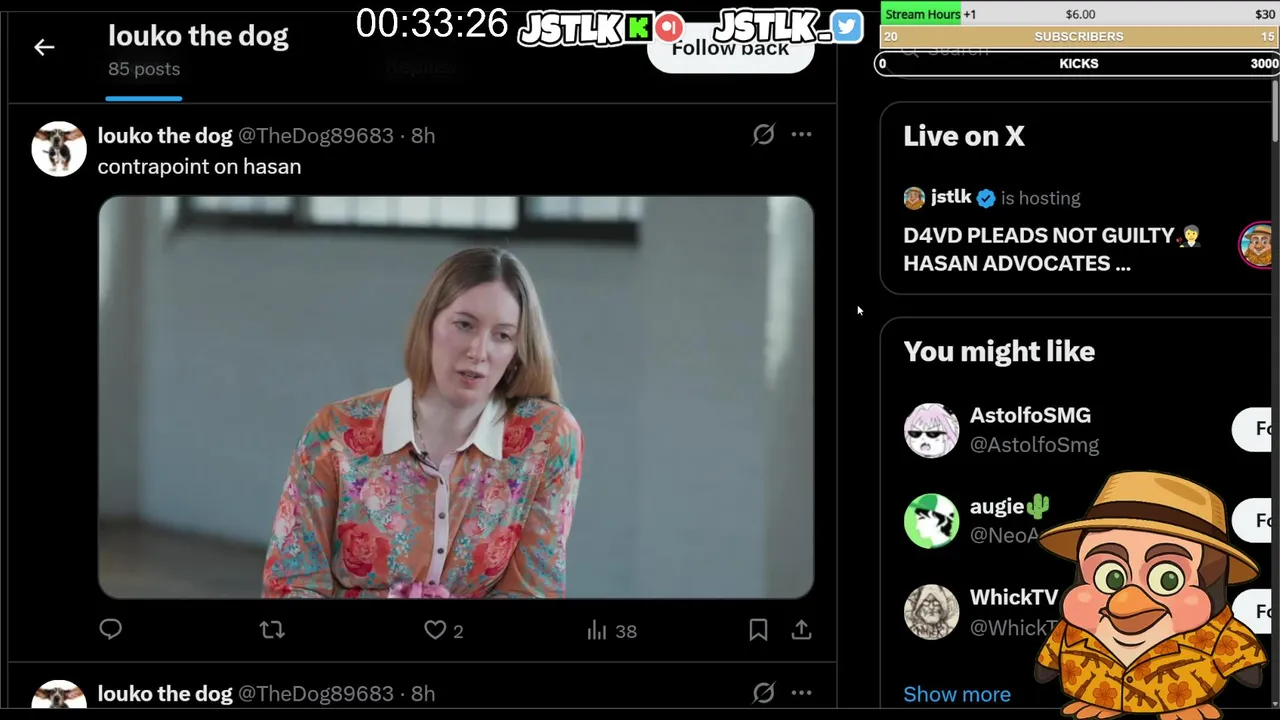
Task: Click the WhickTV display name
Action: (x=1014, y=597)
